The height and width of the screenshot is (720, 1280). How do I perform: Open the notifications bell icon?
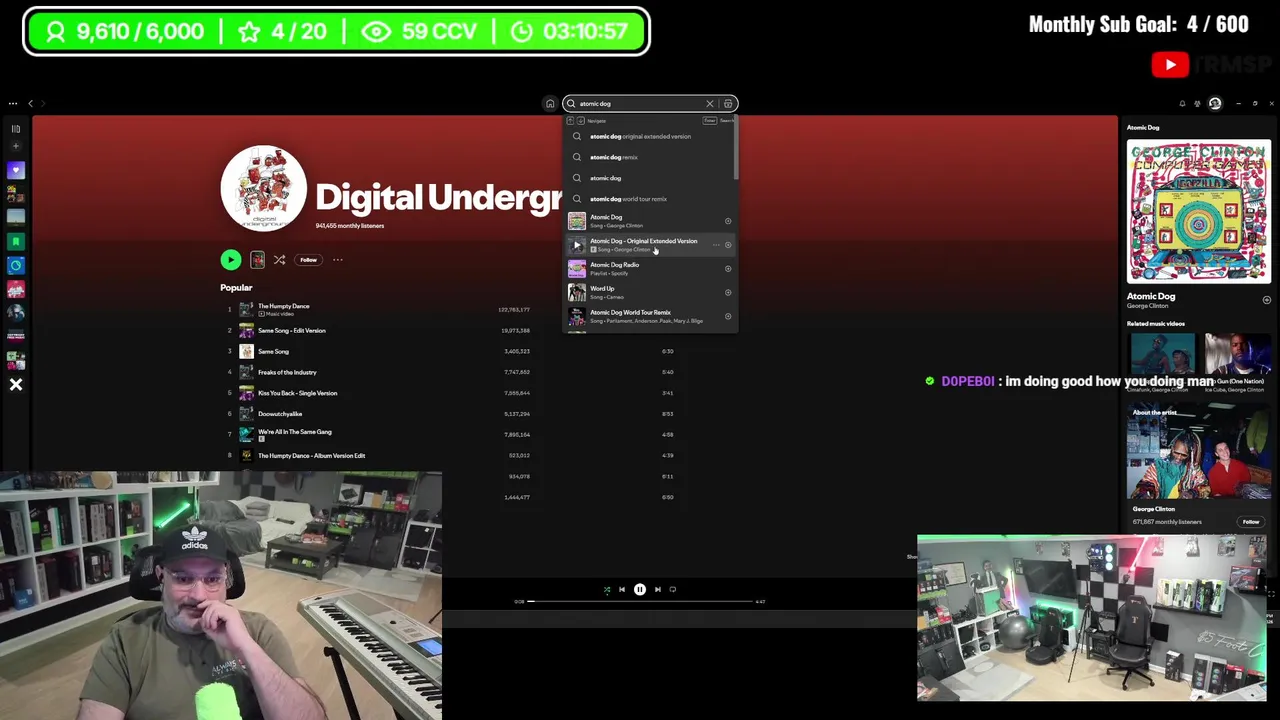pos(1182,103)
